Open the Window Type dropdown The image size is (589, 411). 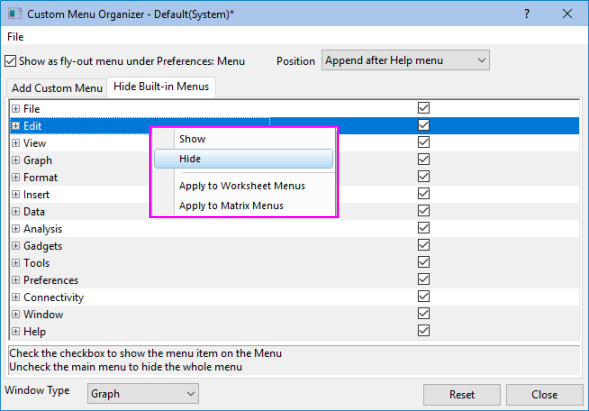coord(143,393)
